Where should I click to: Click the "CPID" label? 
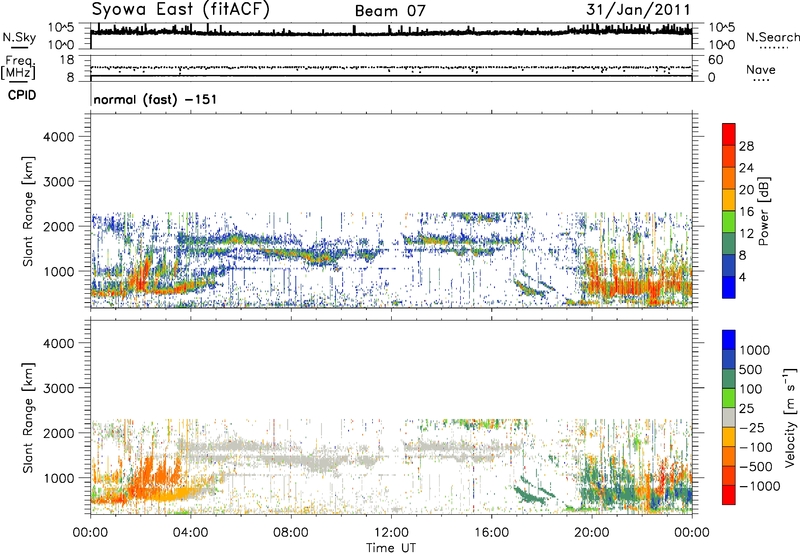pos(22,95)
